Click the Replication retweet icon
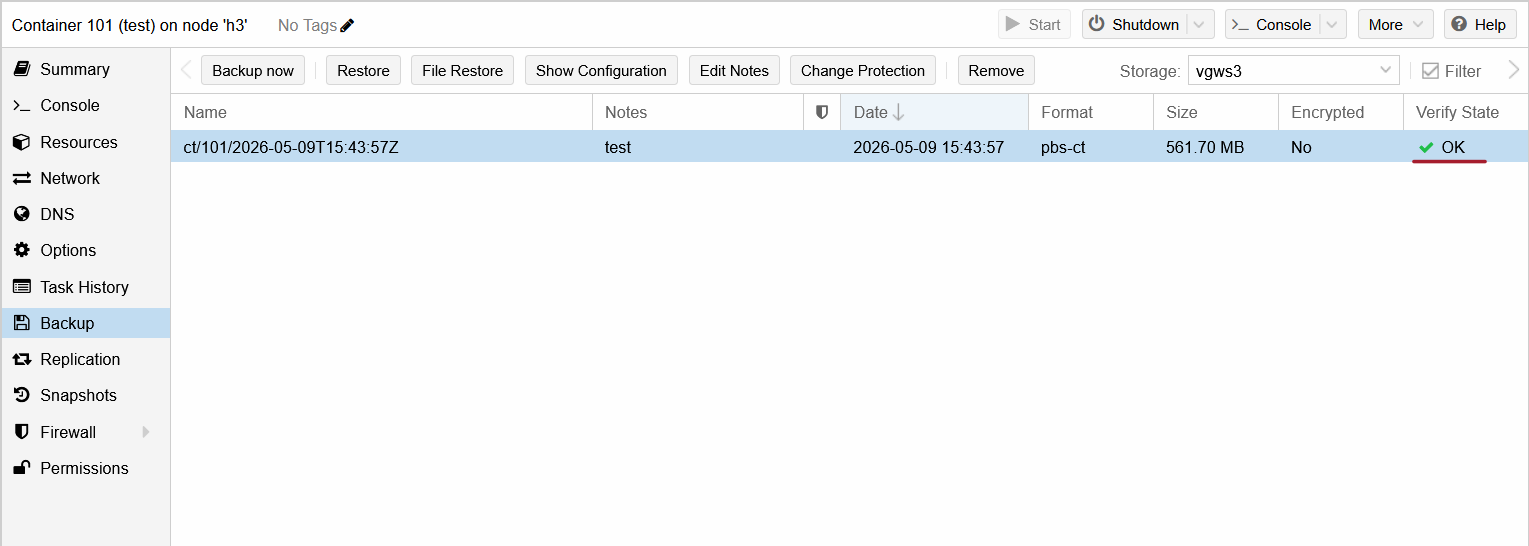 click(x=21, y=359)
